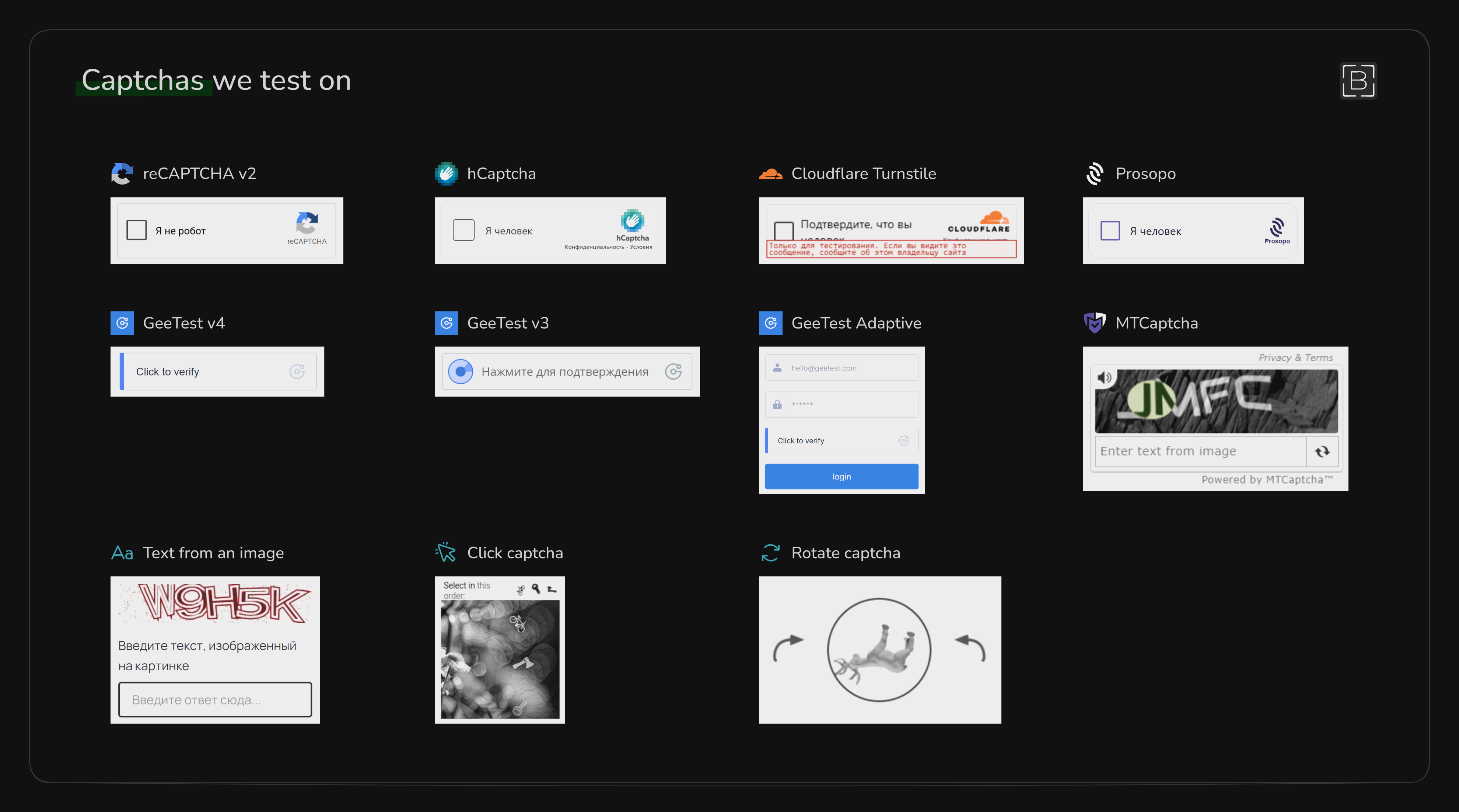The width and height of the screenshot is (1459, 812).
Task: Click the bicycle in the click captcha image
Action: [x=517, y=623]
